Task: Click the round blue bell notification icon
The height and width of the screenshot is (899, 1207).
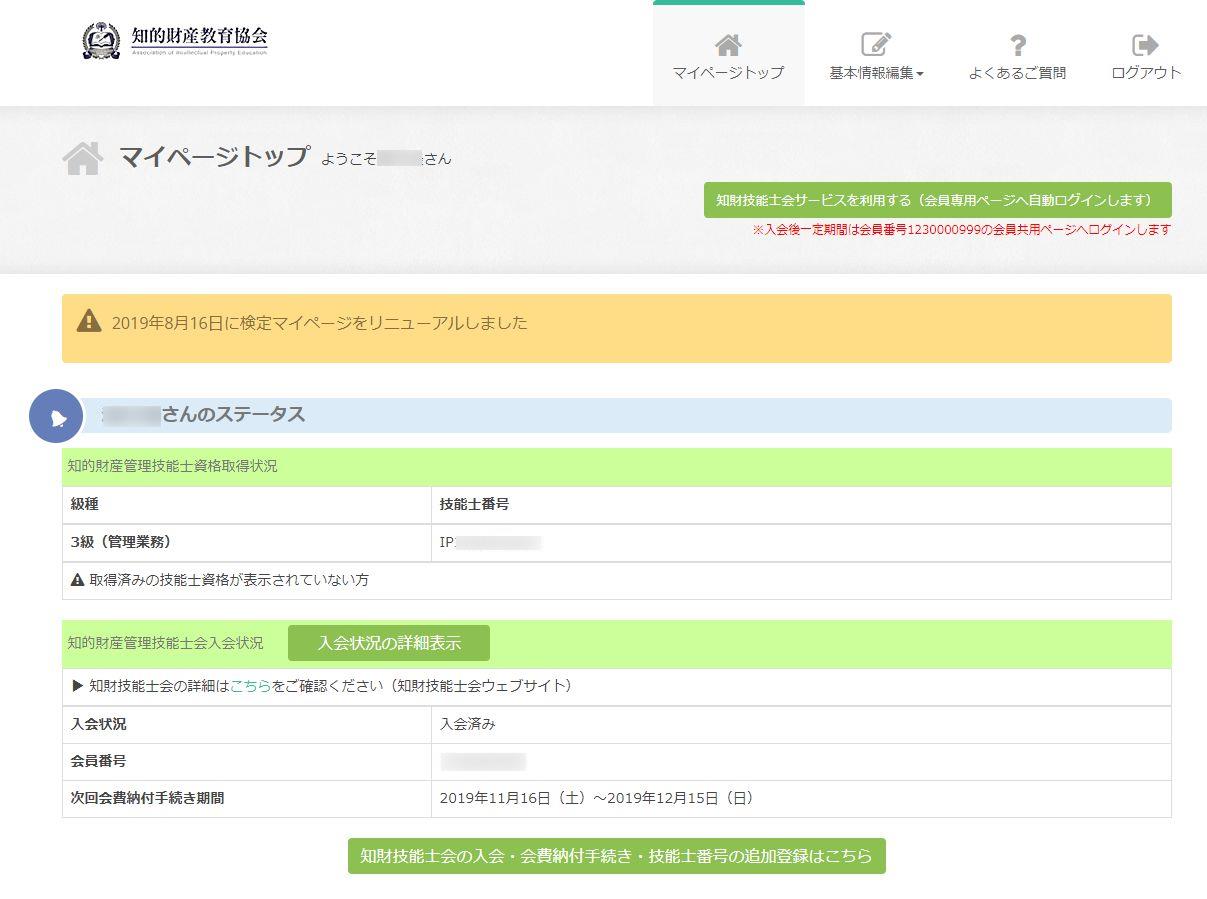Action: tap(57, 416)
